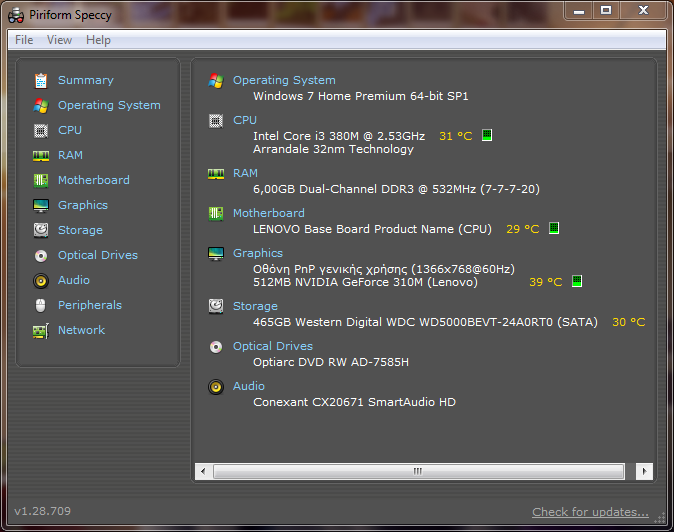Show Graphics details from sidebar
The height and width of the screenshot is (532, 674).
coord(83,205)
